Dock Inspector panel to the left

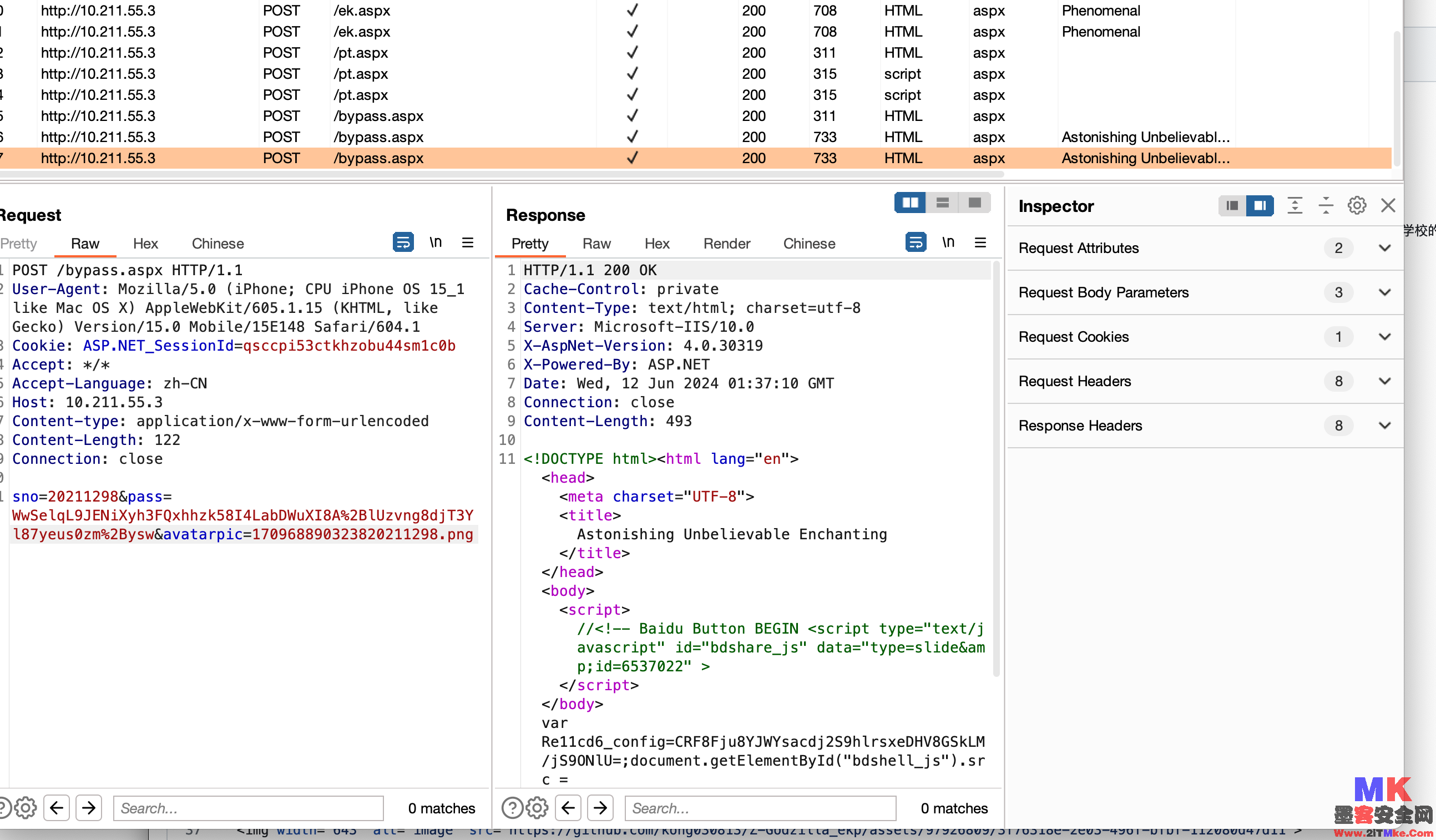coord(1232,206)
